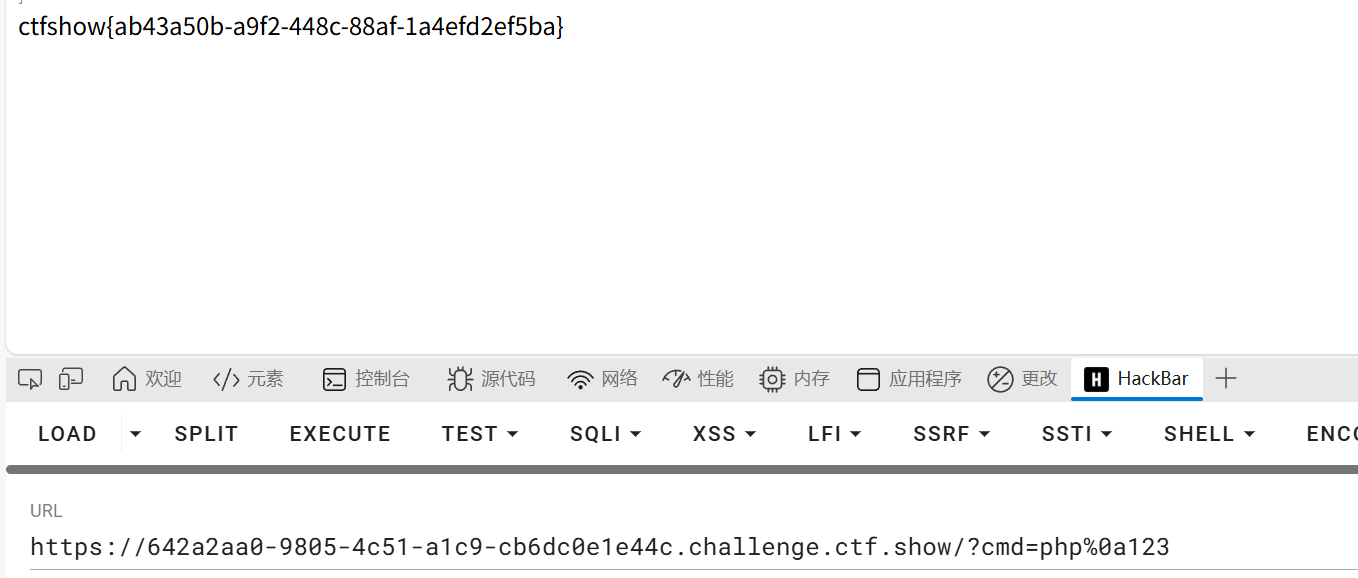Switch to the 元素 (Elements) tab
The width and height of the screenshot is (1358, 578).
click(248, 379)
